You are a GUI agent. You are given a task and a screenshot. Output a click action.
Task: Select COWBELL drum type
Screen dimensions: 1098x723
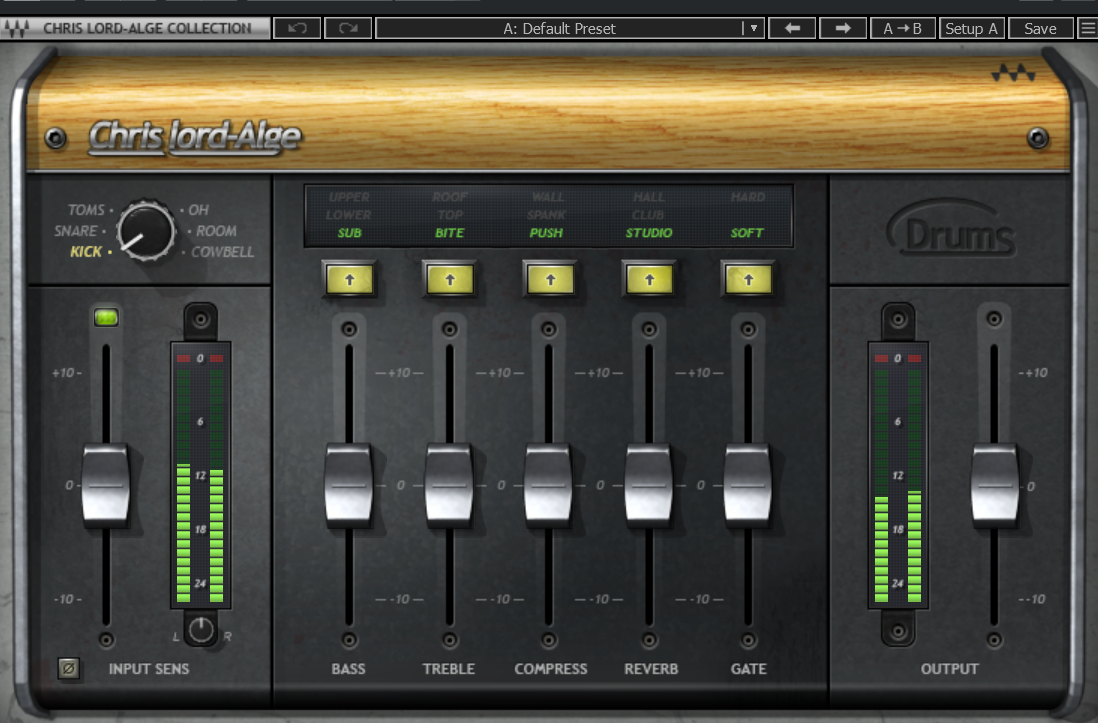[x=223, y=252]
